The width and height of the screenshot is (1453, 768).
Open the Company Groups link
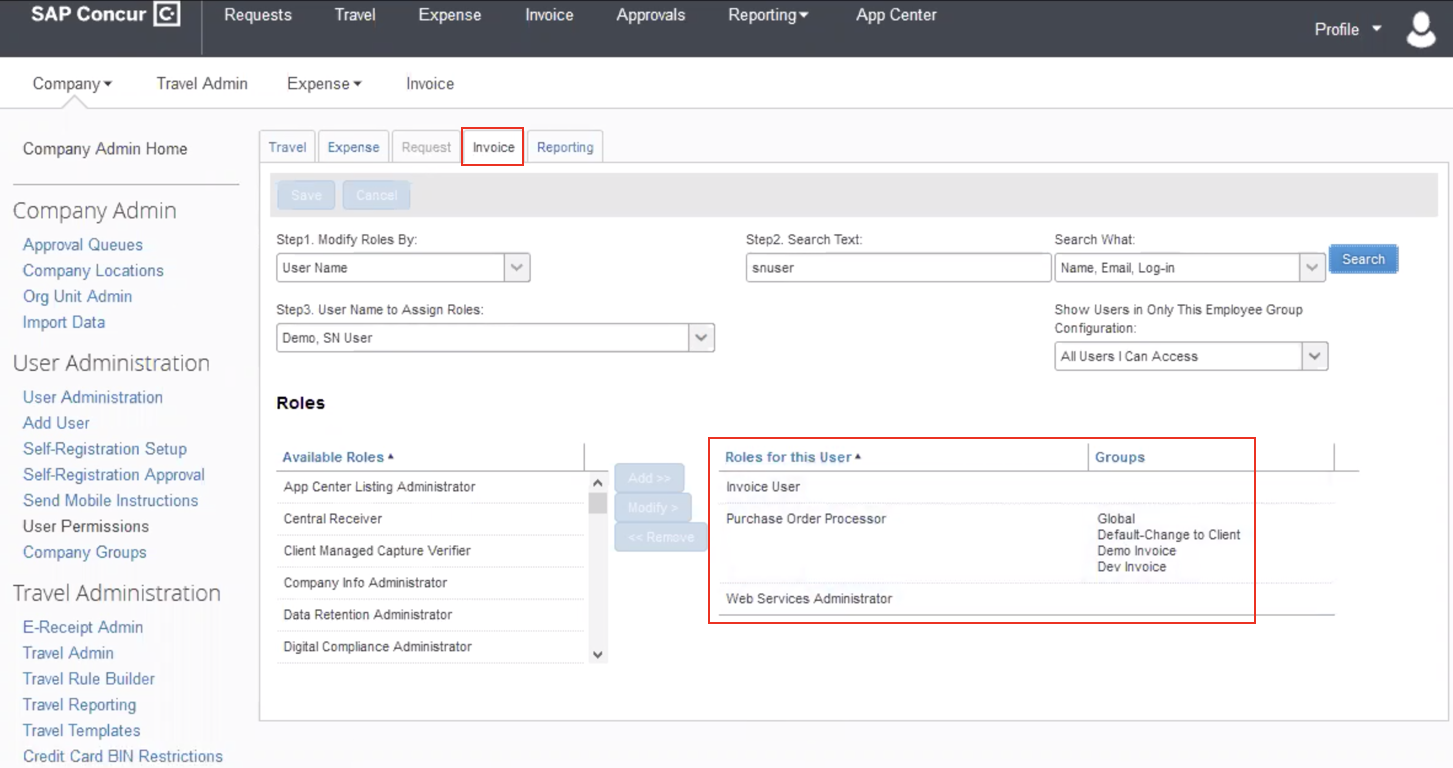85,553
